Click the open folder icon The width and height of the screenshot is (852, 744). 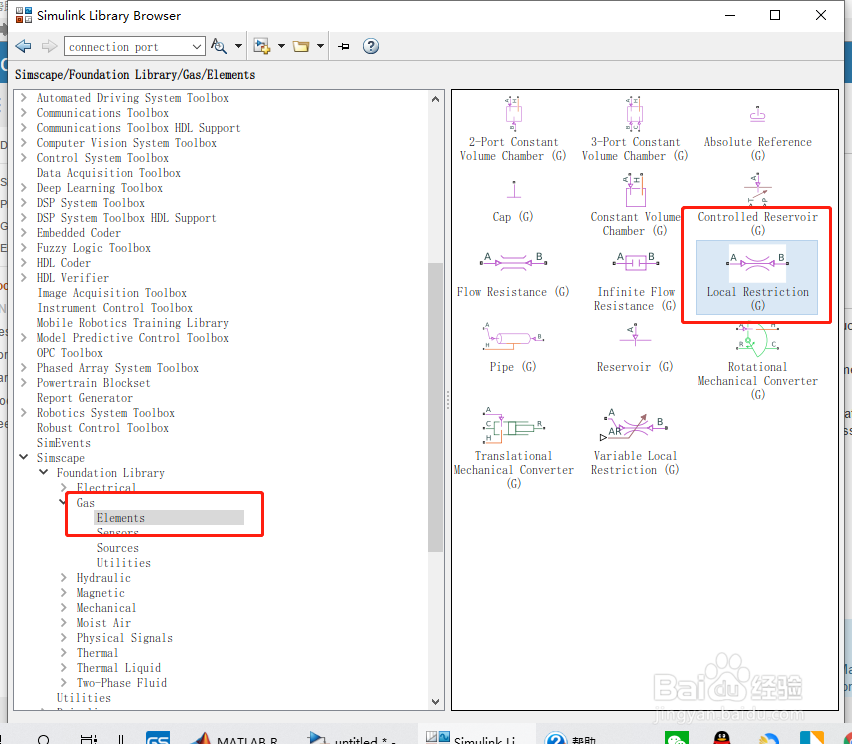click(301, 46)
